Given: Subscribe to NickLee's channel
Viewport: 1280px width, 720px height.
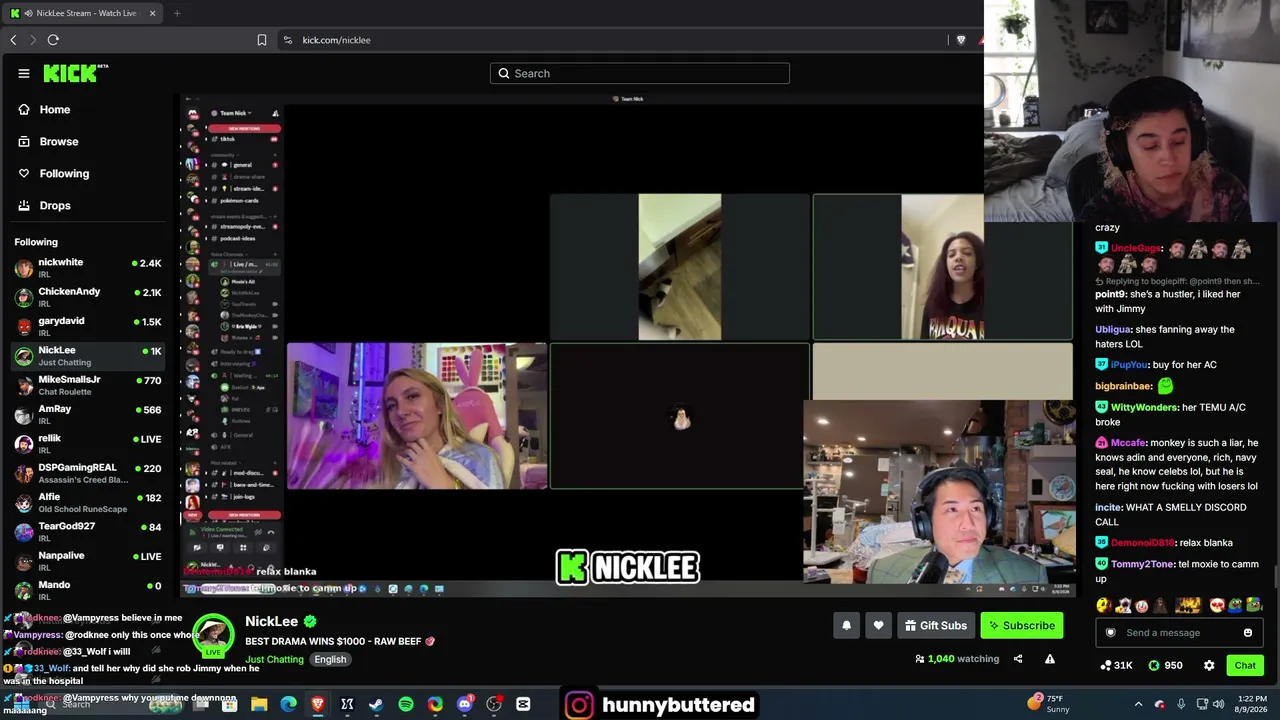Looking at the screenshot, I should coord(1022,626).
